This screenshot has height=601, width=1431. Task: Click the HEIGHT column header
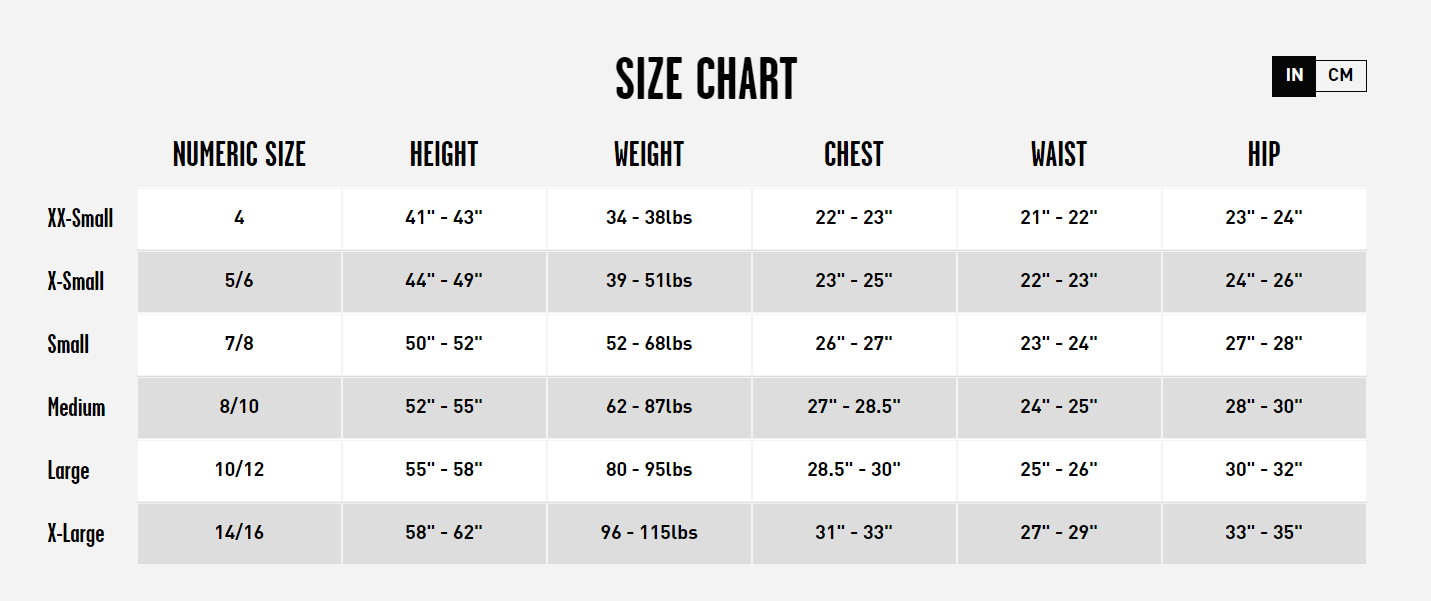444,154
